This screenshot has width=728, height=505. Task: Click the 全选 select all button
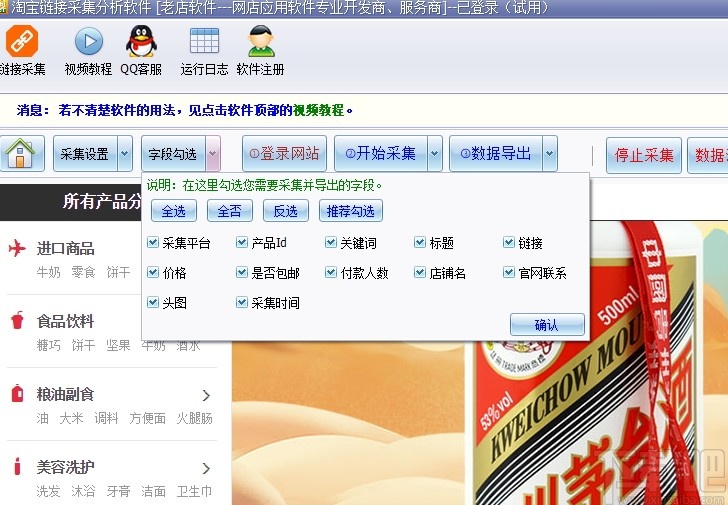174,211
